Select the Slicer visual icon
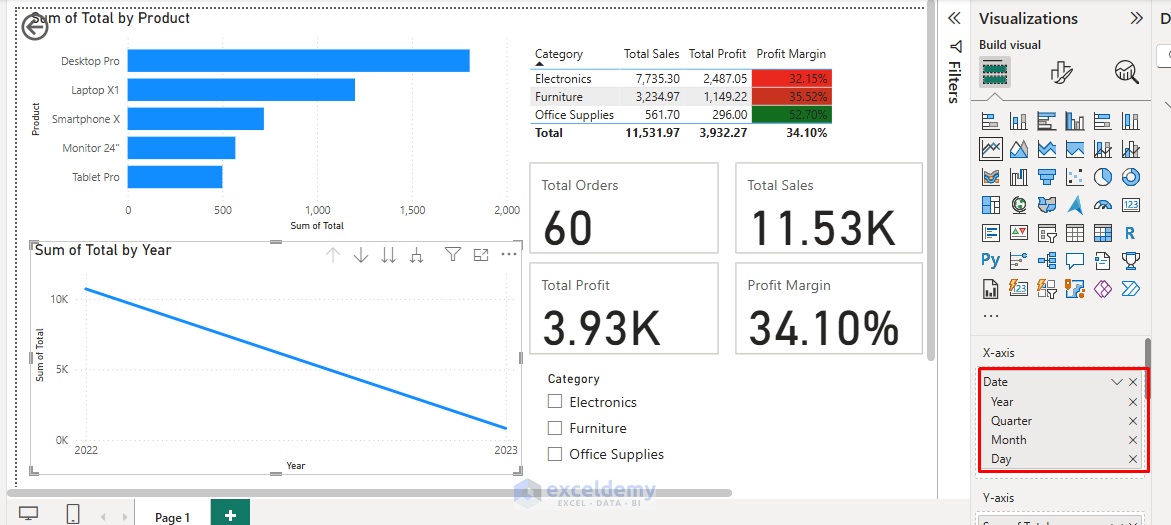1171x525 pixels. [x=1046, y=233]
